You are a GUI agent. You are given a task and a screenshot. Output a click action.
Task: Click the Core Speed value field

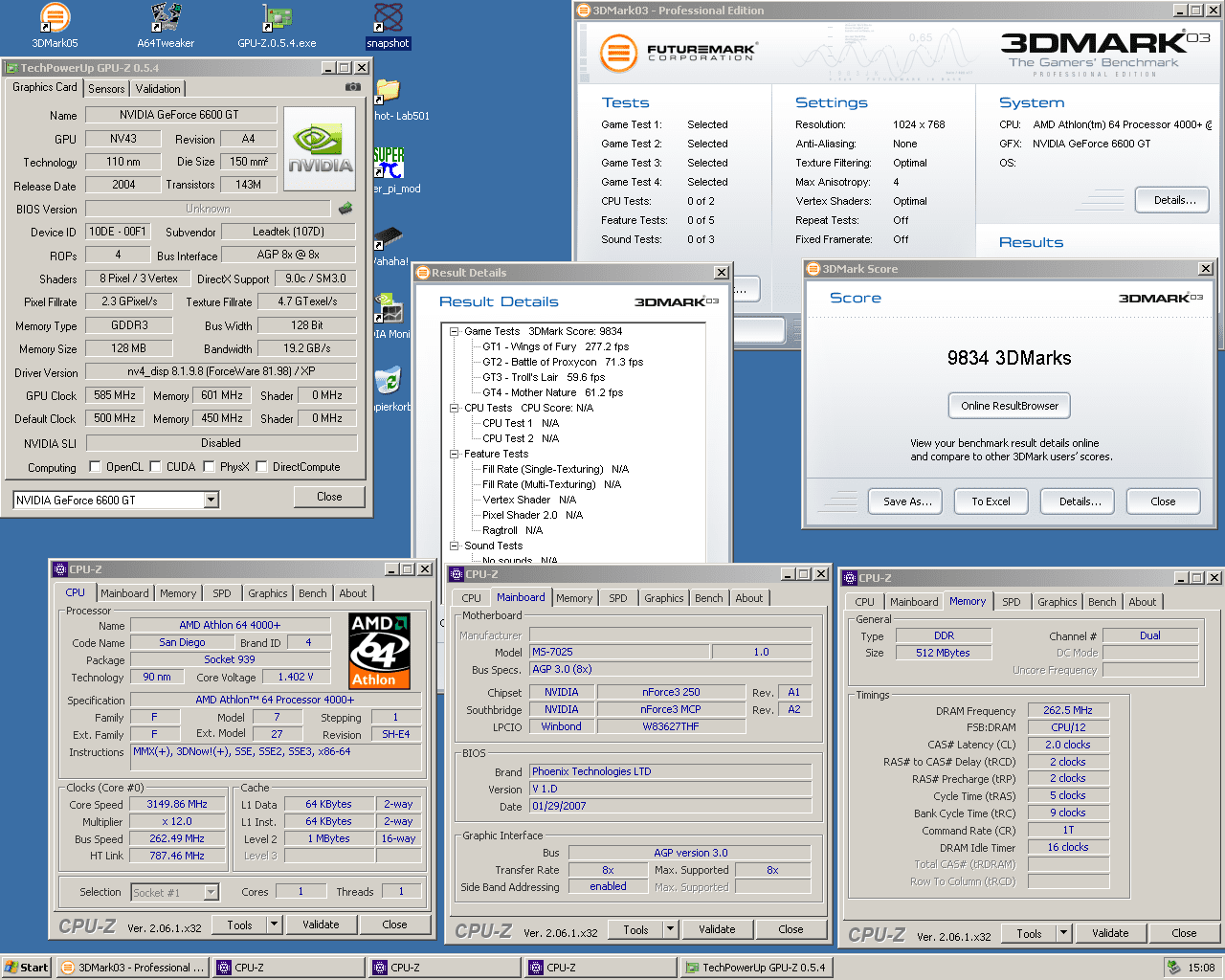[x=178, y=804]
